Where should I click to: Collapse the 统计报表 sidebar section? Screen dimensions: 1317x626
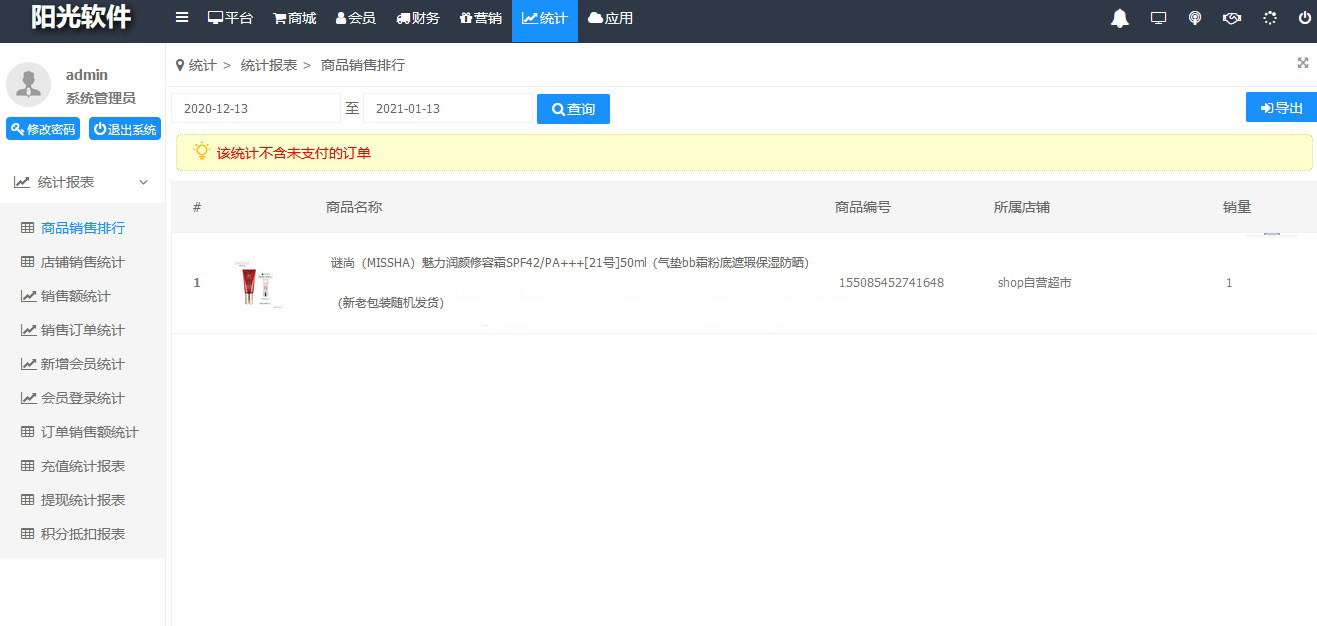click(x=82, y=182)
